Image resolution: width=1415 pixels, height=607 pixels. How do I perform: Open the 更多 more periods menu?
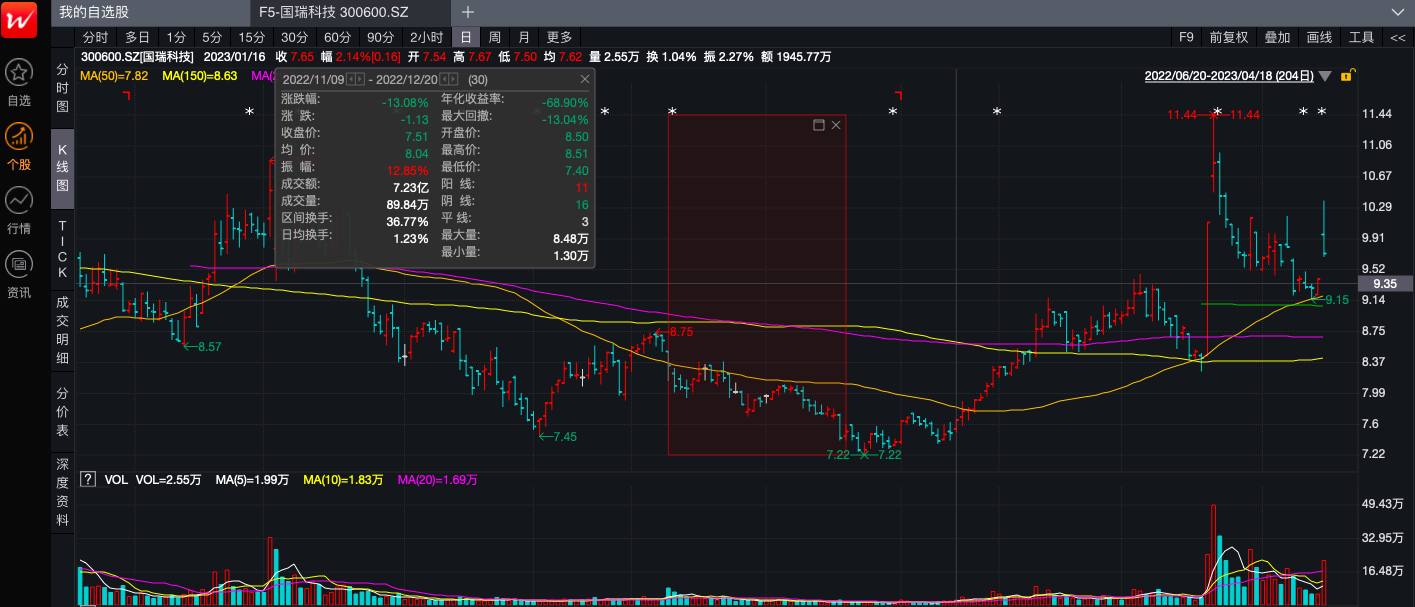point(560,37)
